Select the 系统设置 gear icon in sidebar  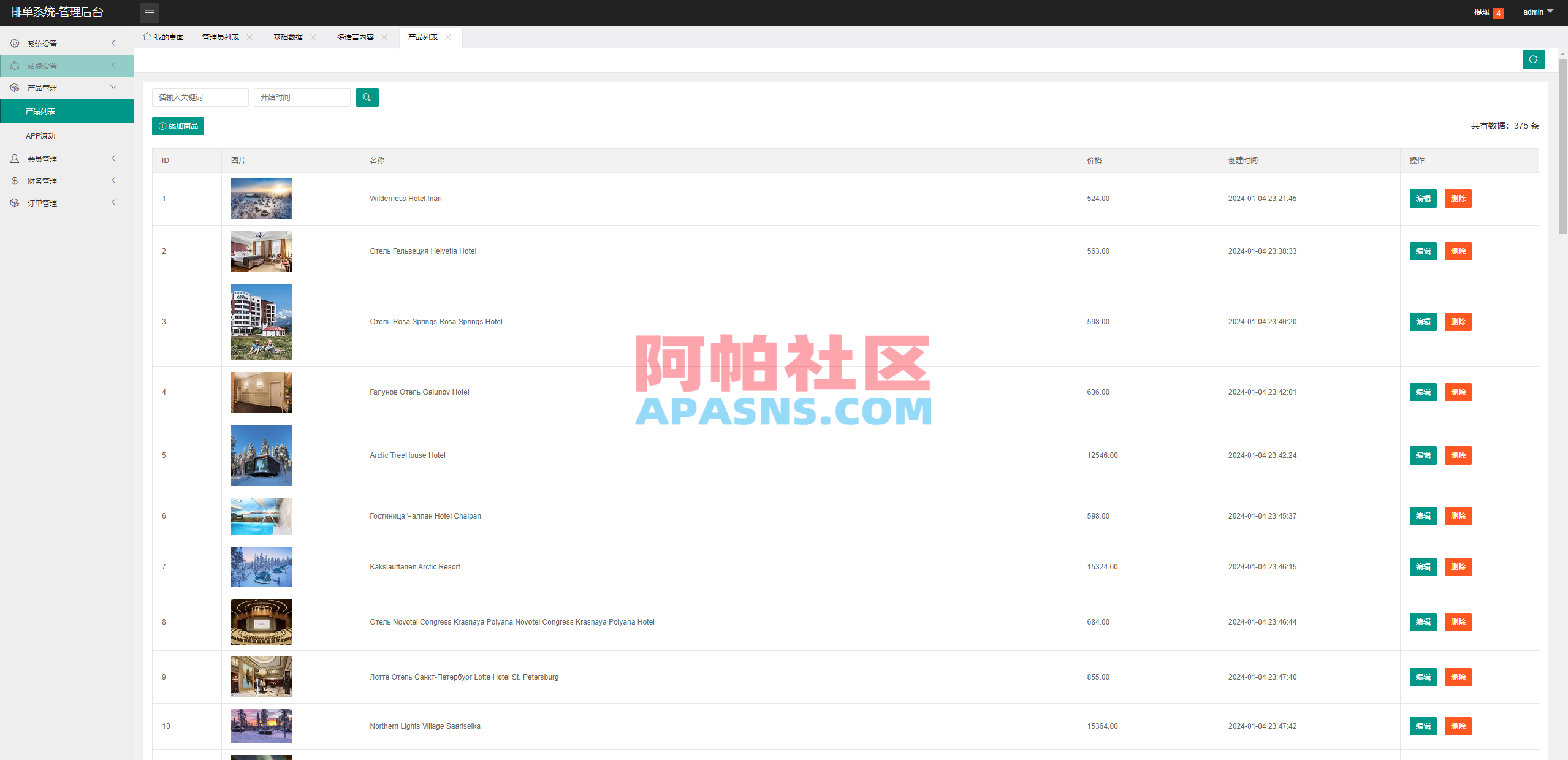(15, 43)
